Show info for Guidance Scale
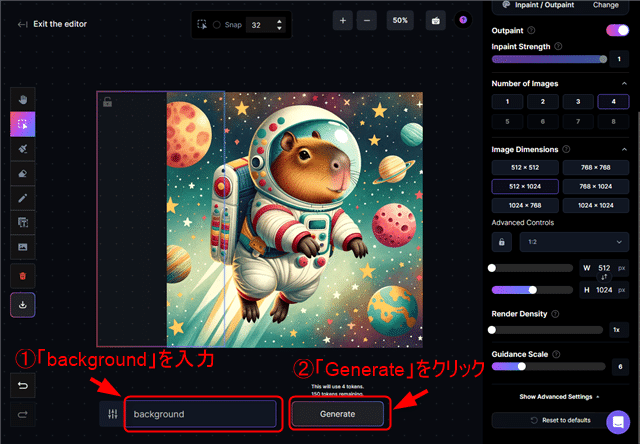Screen dimensions: 640x444 [556, 354]
